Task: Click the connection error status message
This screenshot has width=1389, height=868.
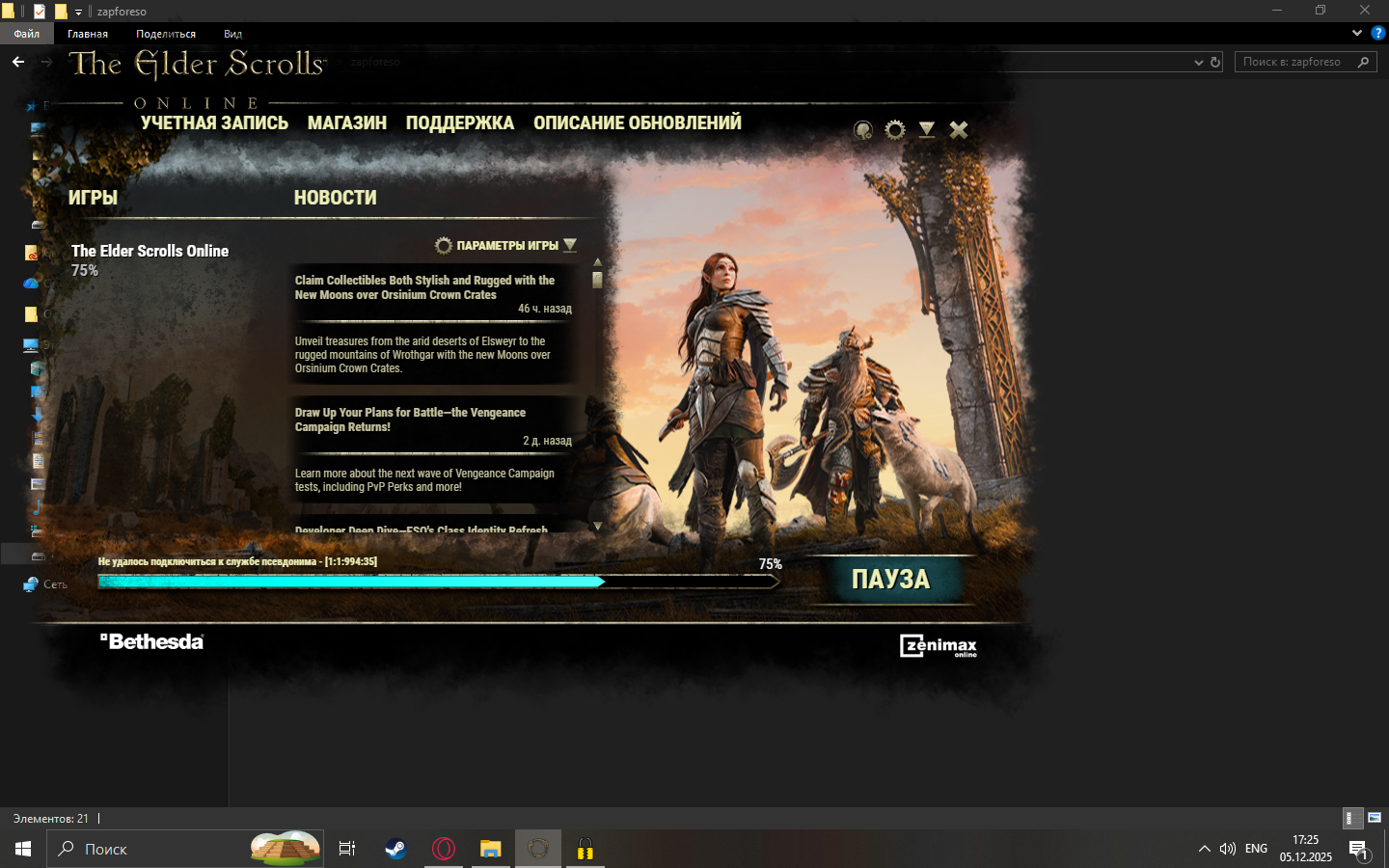Action: (x=237, y=561)
